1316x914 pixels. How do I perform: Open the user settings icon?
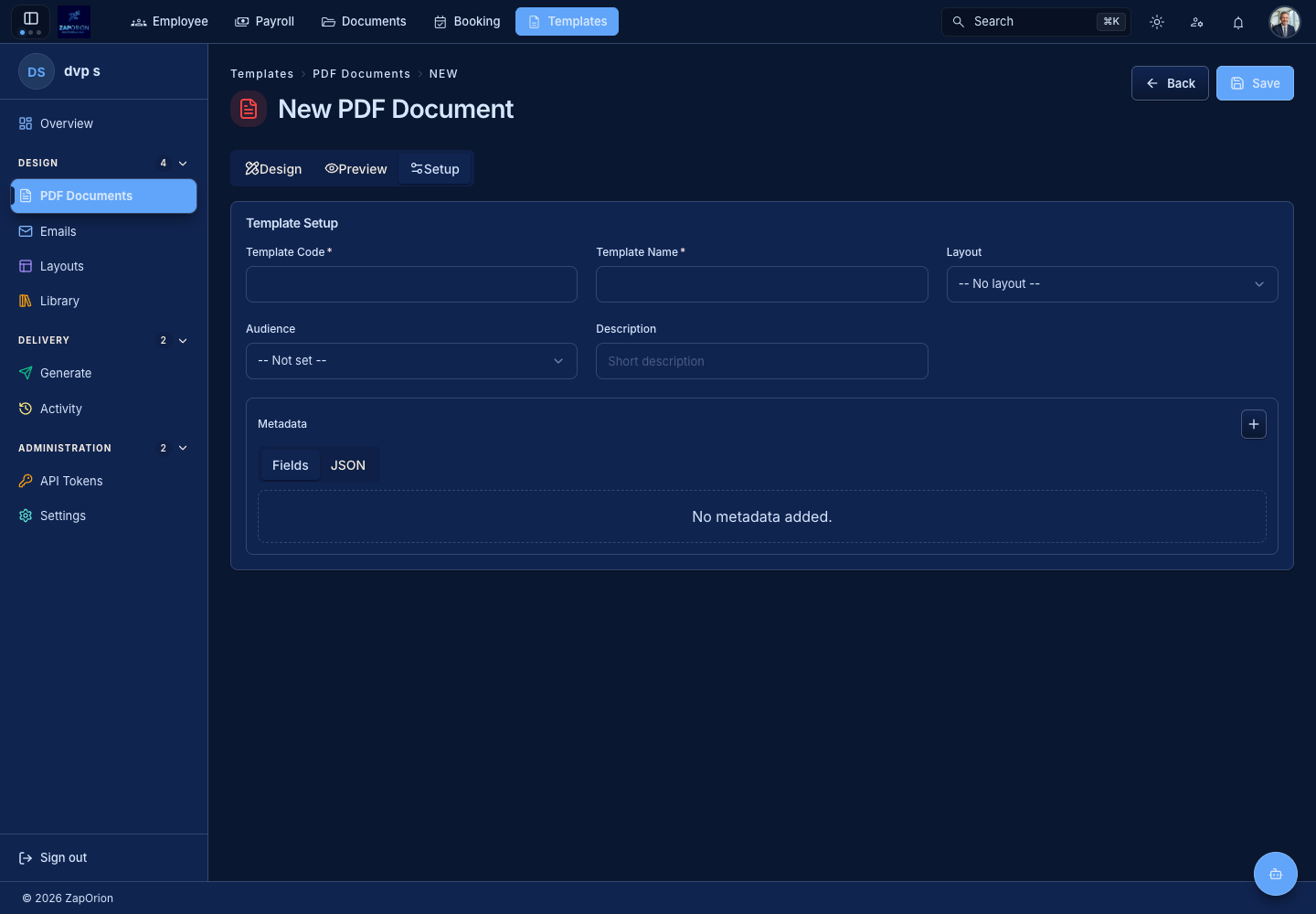[1197, 22]
